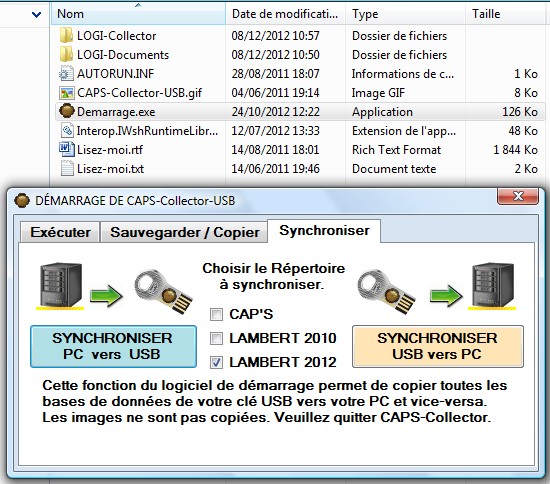Click the server icon above USB vers PC
Image resolution: width=550 pixels, height=484 pixels.
[x=493, y=285]
